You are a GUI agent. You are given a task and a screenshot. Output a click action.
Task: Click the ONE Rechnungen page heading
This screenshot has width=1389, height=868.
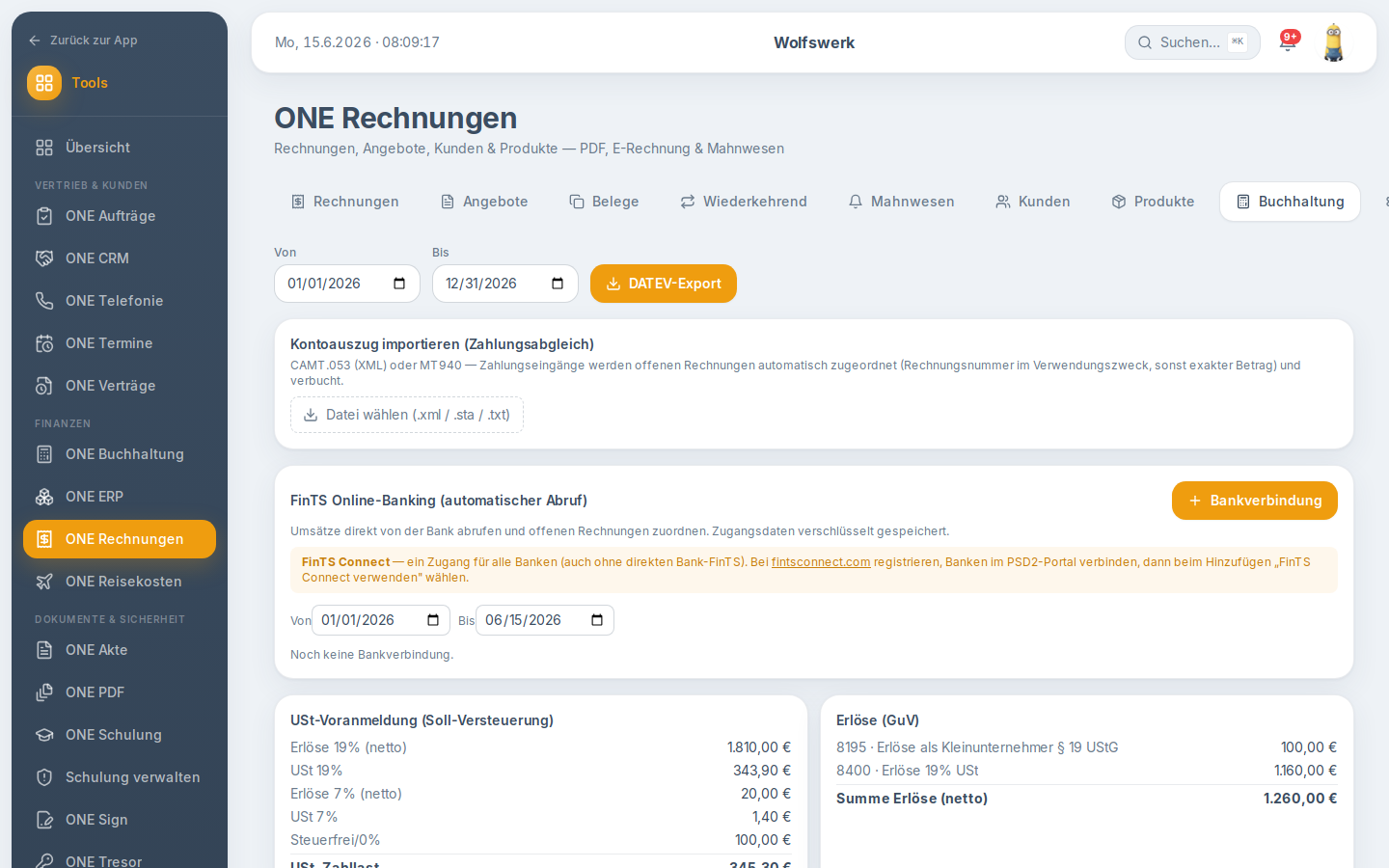coord(395,119)
